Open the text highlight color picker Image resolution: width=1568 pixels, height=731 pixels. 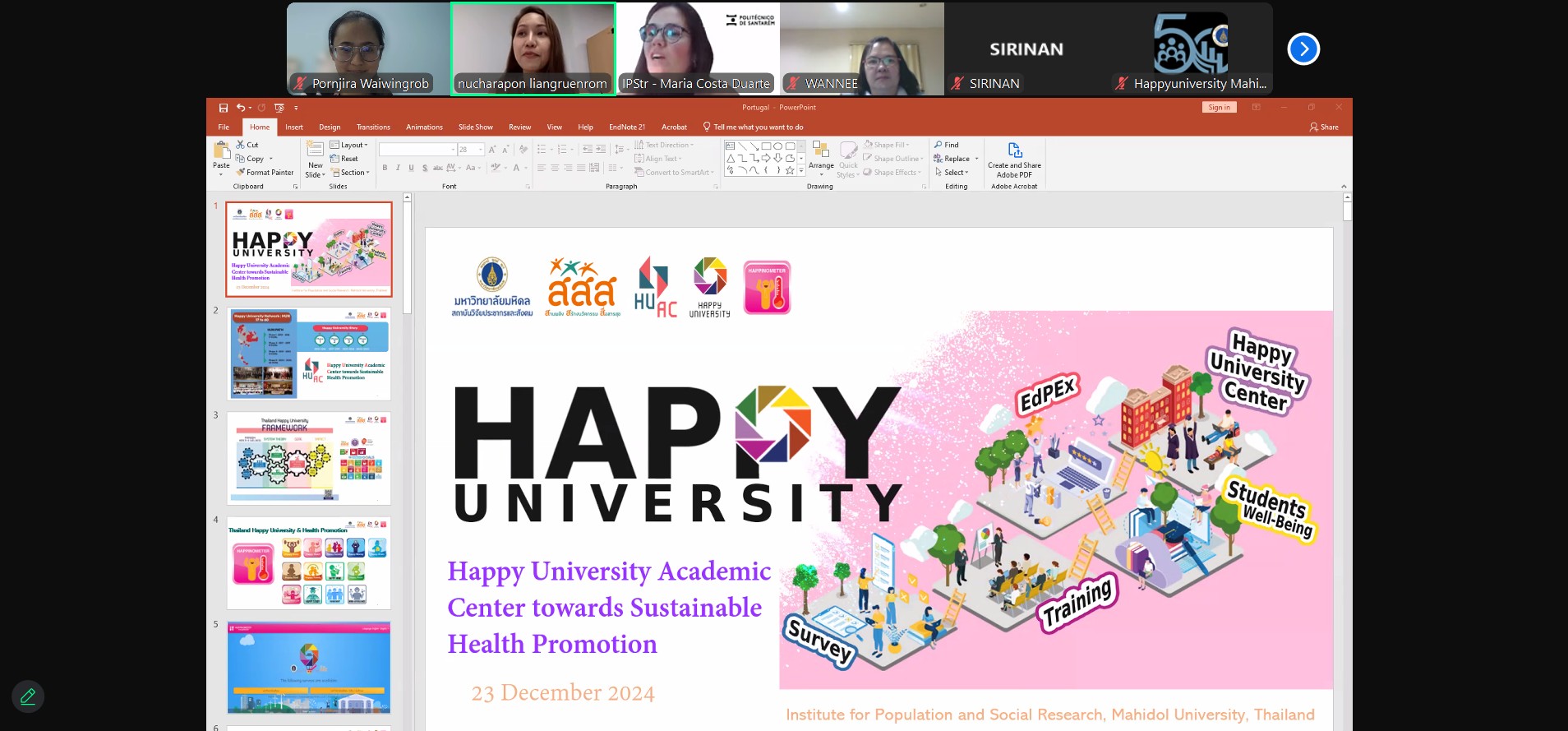coord(496,168)
